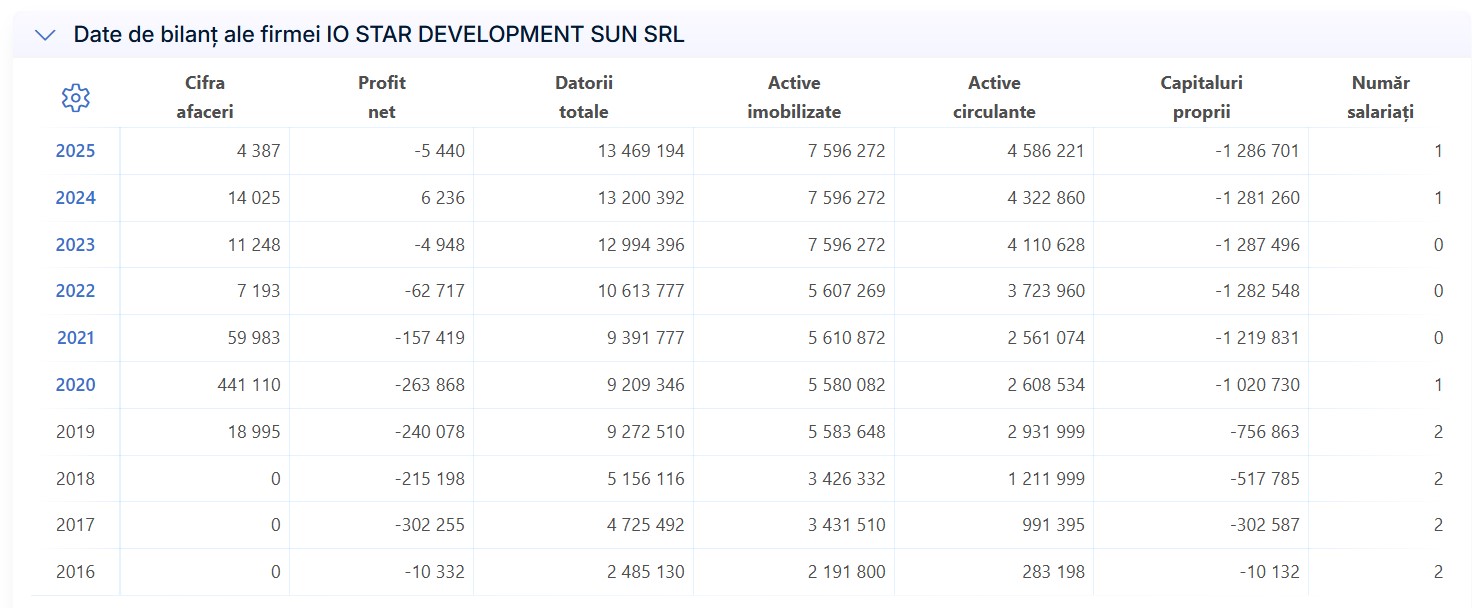This screenshot has height=608, width=1472.
Task: Click turnover value 441 110 for 2020
Action: [x=249, y=385]
